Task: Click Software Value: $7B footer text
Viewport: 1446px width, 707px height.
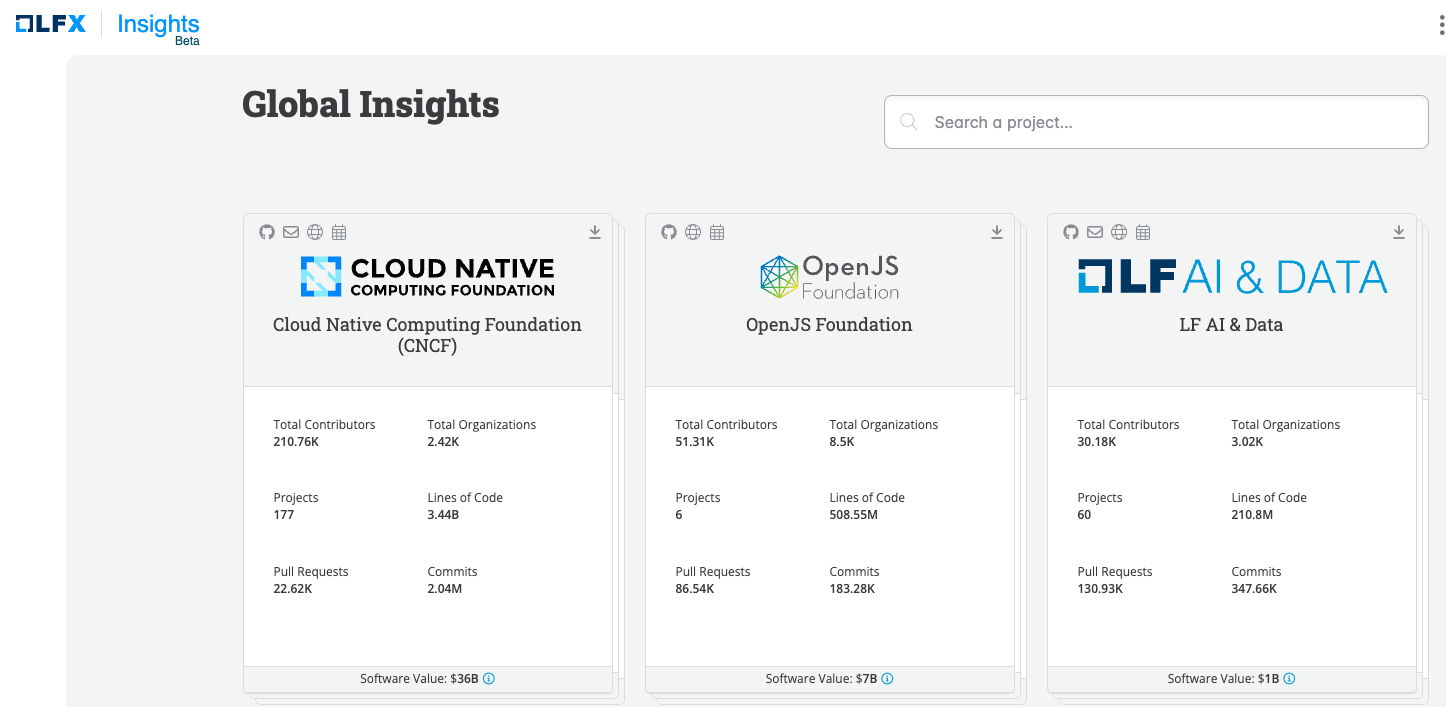Action: point(821,678)
